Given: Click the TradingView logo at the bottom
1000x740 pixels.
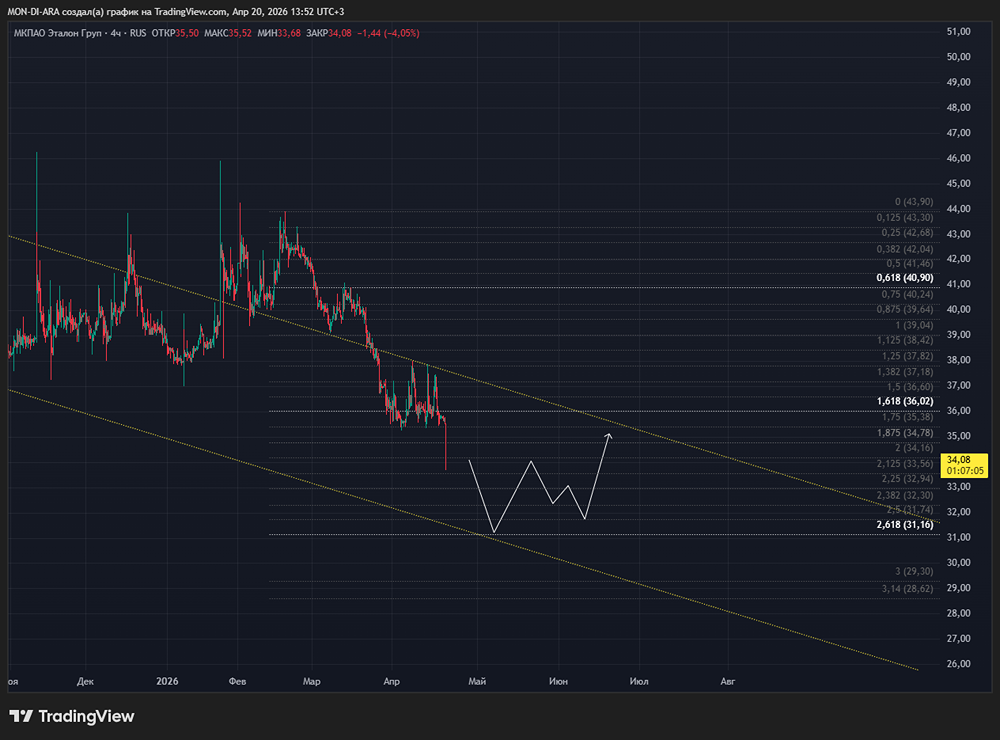Looking at the screenshot, I should pyautogui.click(x=71, y=716).
